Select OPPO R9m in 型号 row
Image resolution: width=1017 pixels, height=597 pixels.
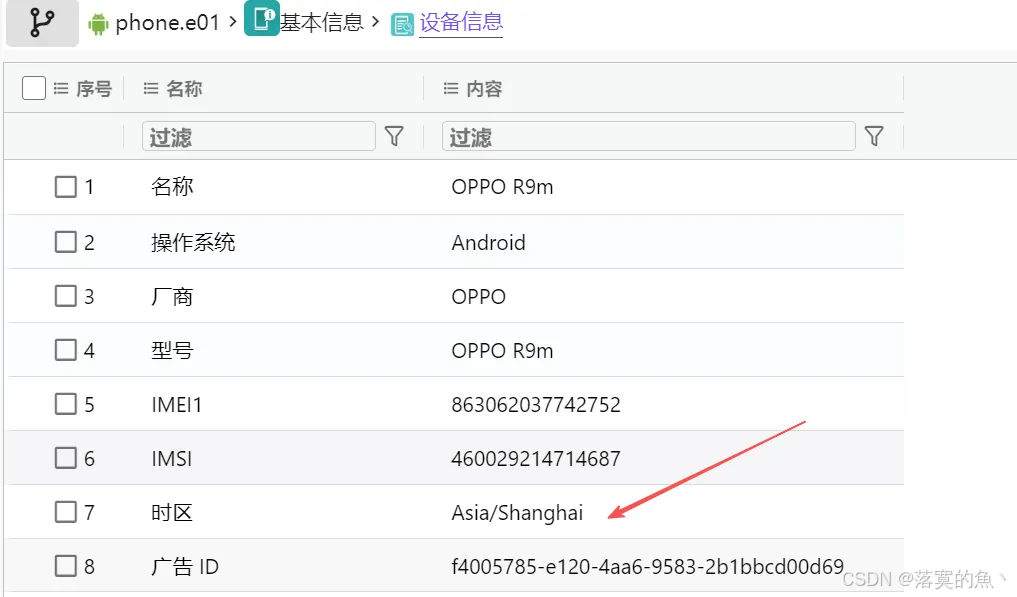coord(502,351)
